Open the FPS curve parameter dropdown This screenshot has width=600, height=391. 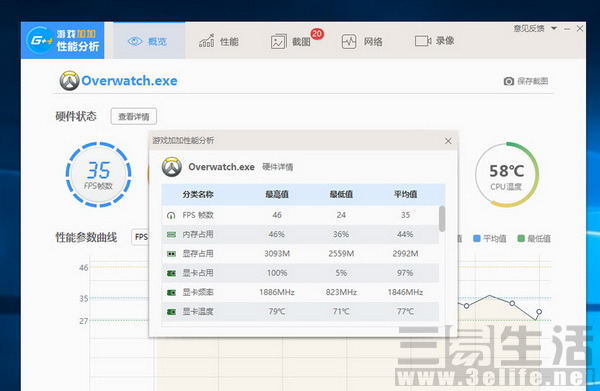tap(140, 237)
